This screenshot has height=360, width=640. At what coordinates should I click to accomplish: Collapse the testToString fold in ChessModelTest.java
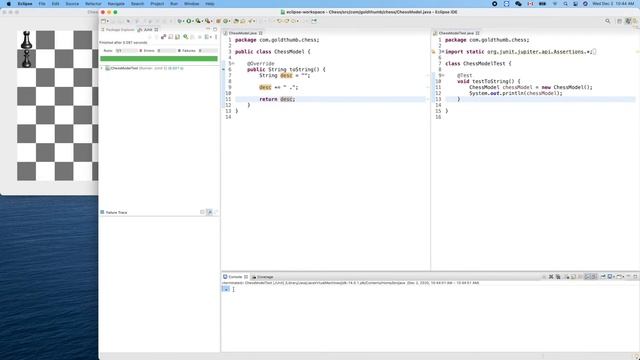point(443,76)
